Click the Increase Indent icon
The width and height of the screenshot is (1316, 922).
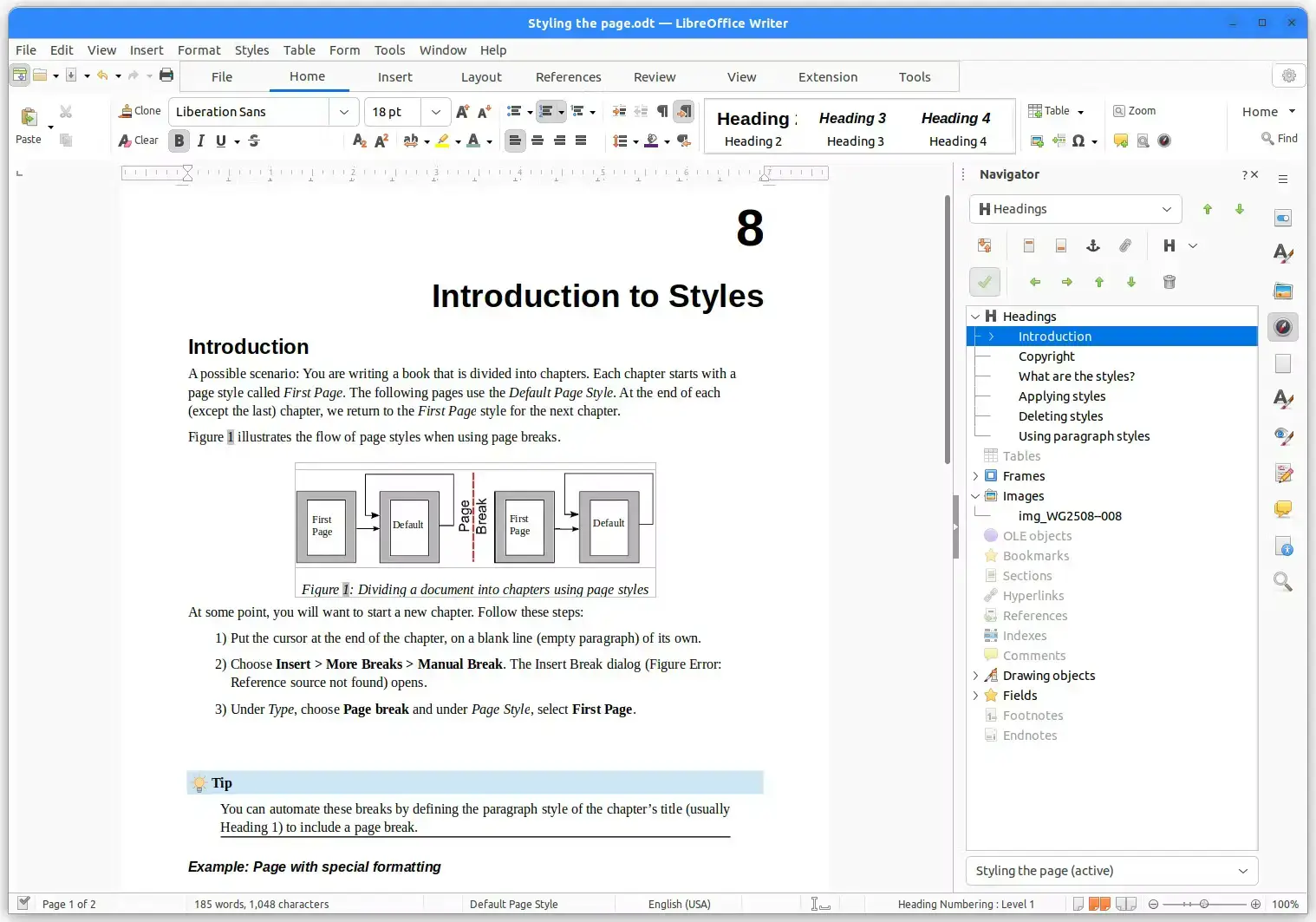(x=619, y=112)
